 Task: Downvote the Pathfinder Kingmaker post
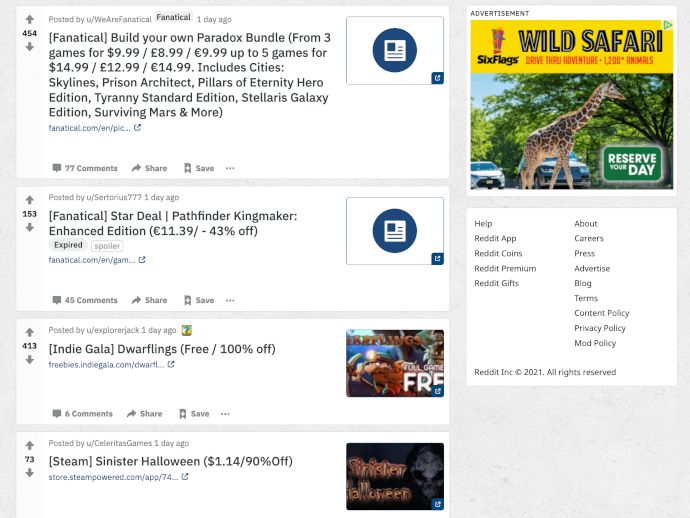click(x=29, y=227)
